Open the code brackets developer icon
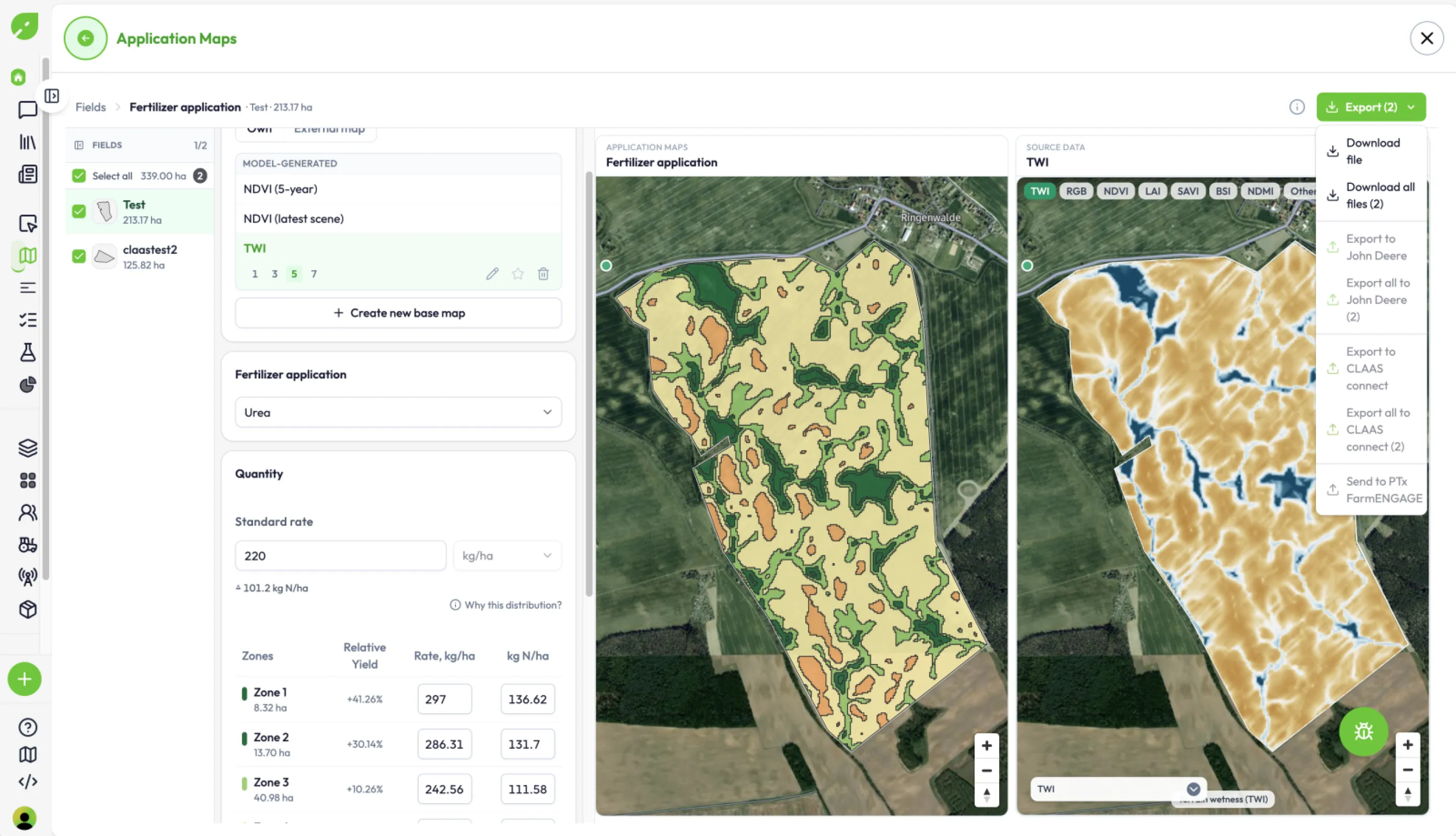This screenshot has width=1456, height=836. pyautogui.click(x=27, y=782)
